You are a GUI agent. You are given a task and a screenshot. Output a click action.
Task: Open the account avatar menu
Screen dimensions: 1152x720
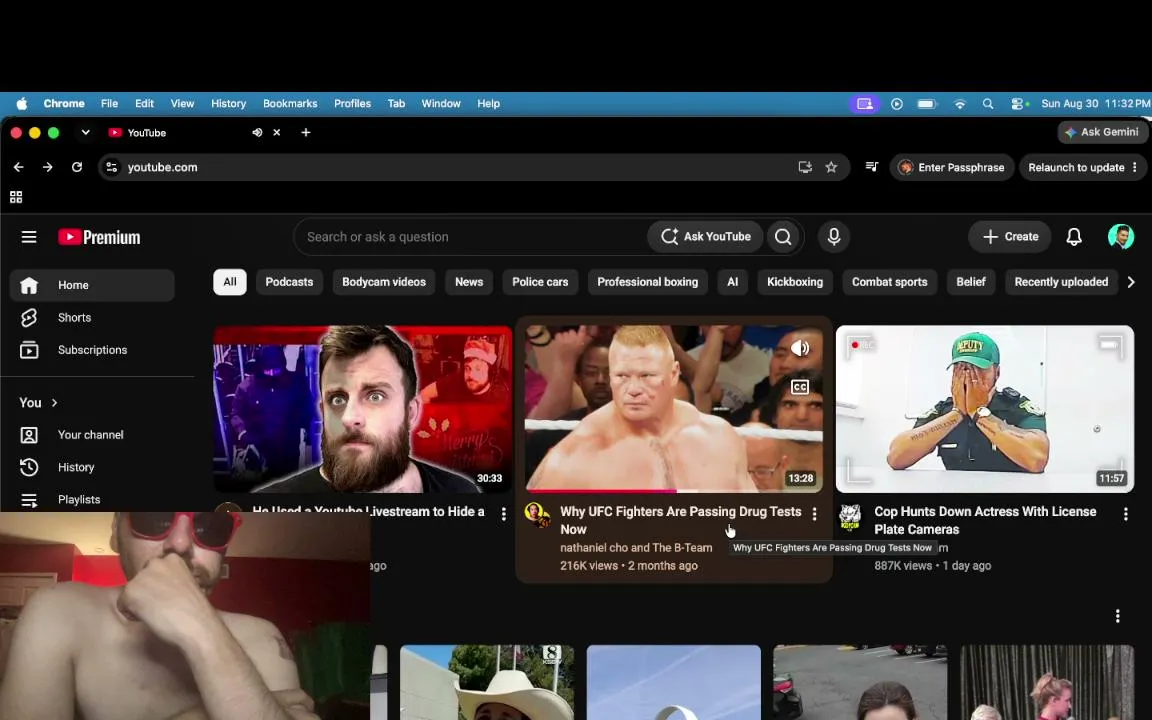pos(1120,237)
